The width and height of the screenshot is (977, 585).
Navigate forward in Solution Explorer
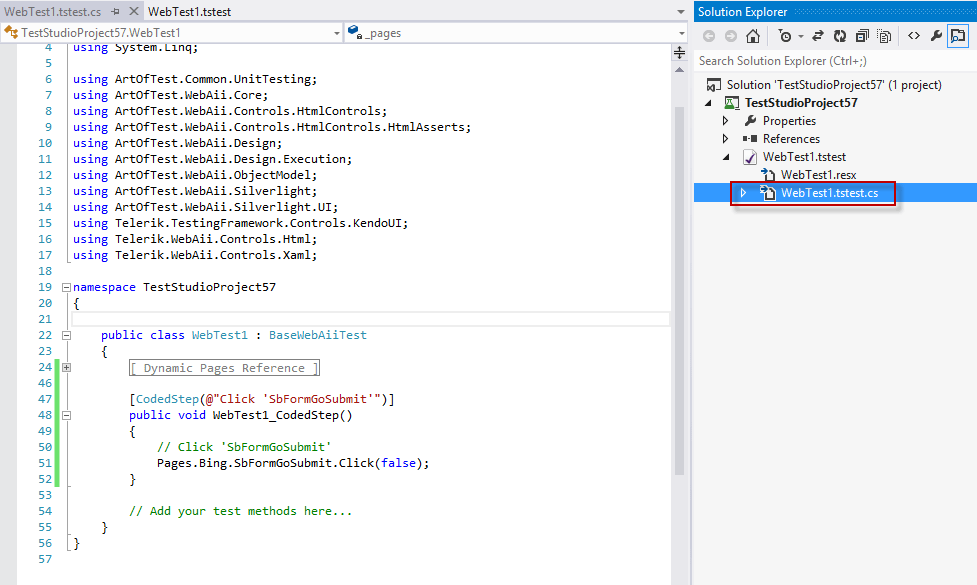tap(731, 37)
